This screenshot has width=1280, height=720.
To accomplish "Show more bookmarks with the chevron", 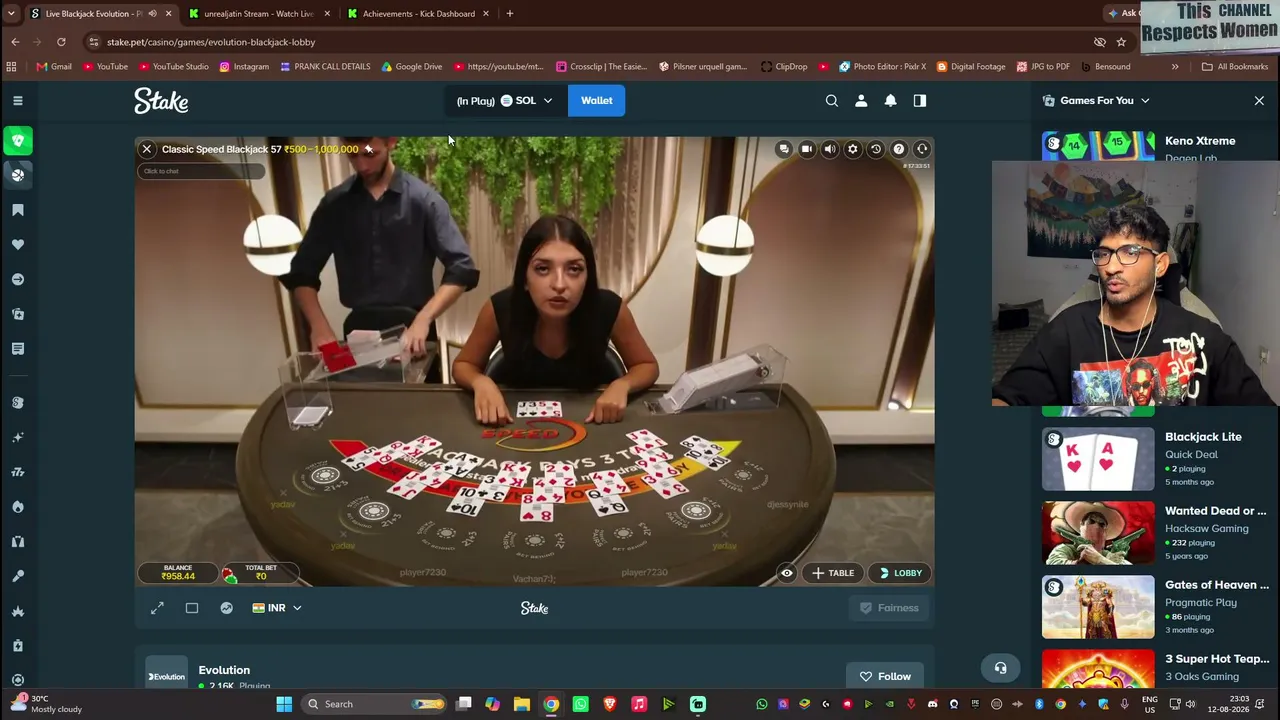I will [x=1175, y=67].
